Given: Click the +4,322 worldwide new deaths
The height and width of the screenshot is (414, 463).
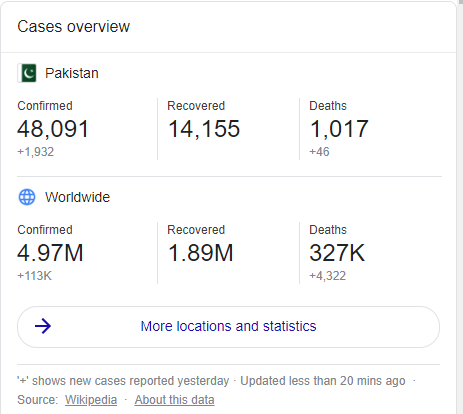Looking at the screenshot, I should (328, 276).
